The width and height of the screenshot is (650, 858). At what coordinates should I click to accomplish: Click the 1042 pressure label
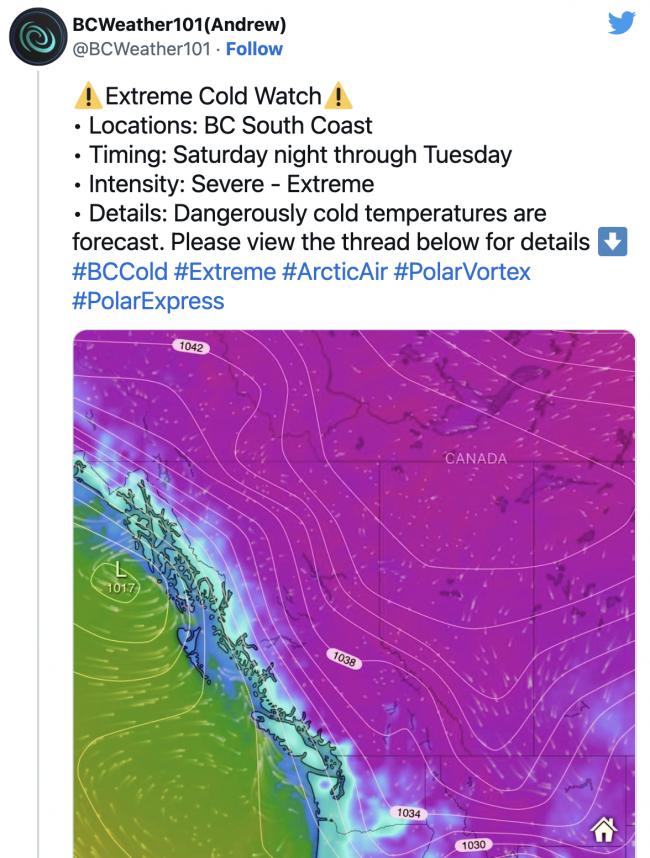(x=191, y=347)
